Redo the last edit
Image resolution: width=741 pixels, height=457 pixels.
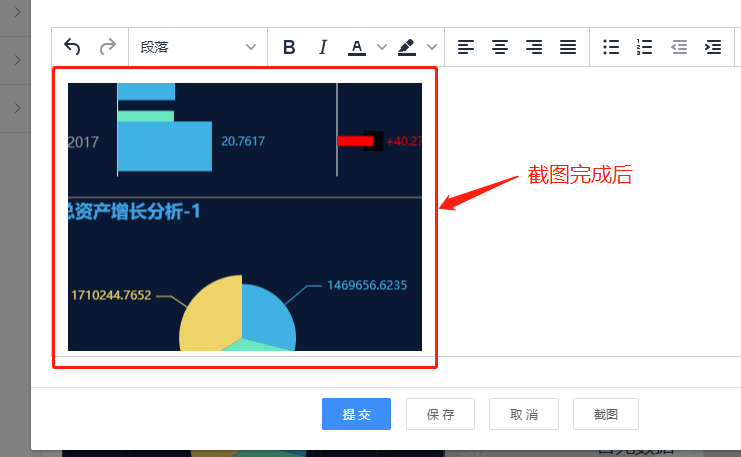[x=108, y=47]
